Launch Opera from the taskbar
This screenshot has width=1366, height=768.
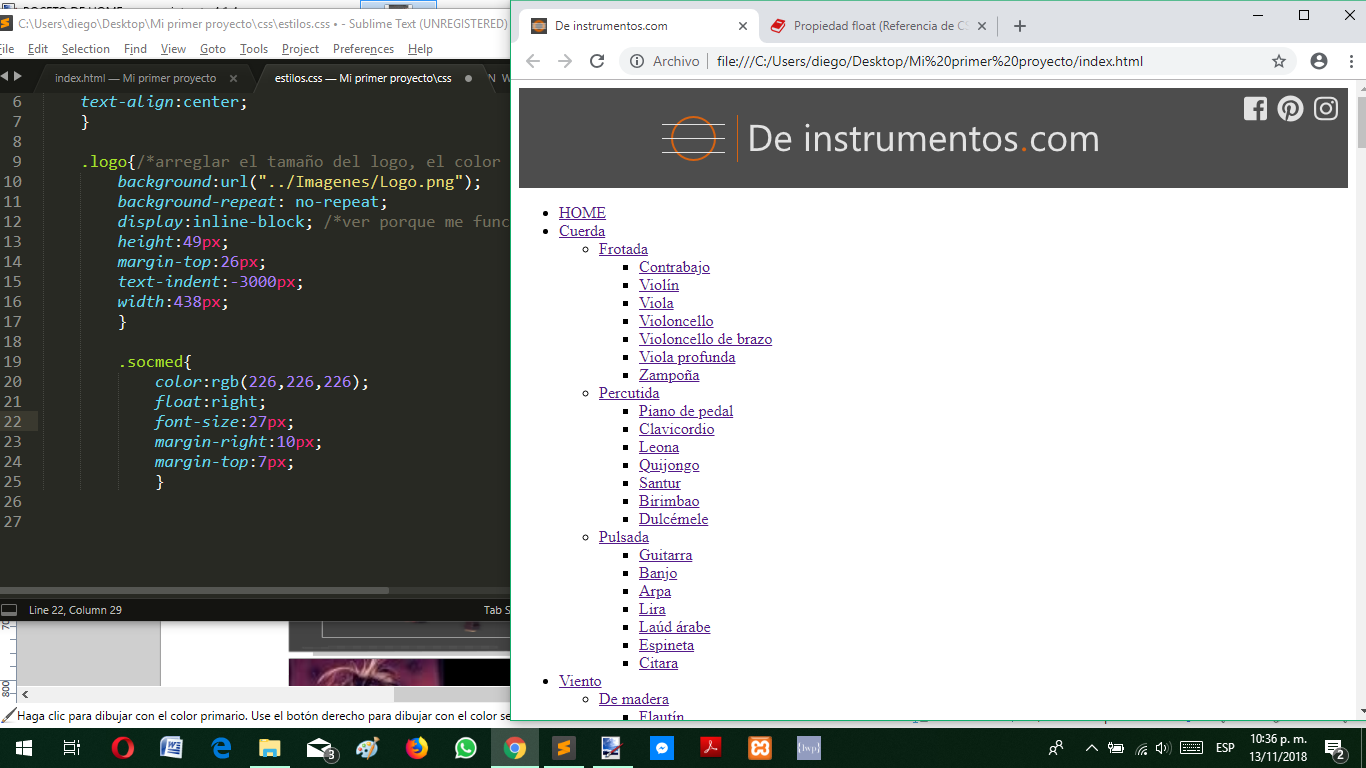pos(122,748)
